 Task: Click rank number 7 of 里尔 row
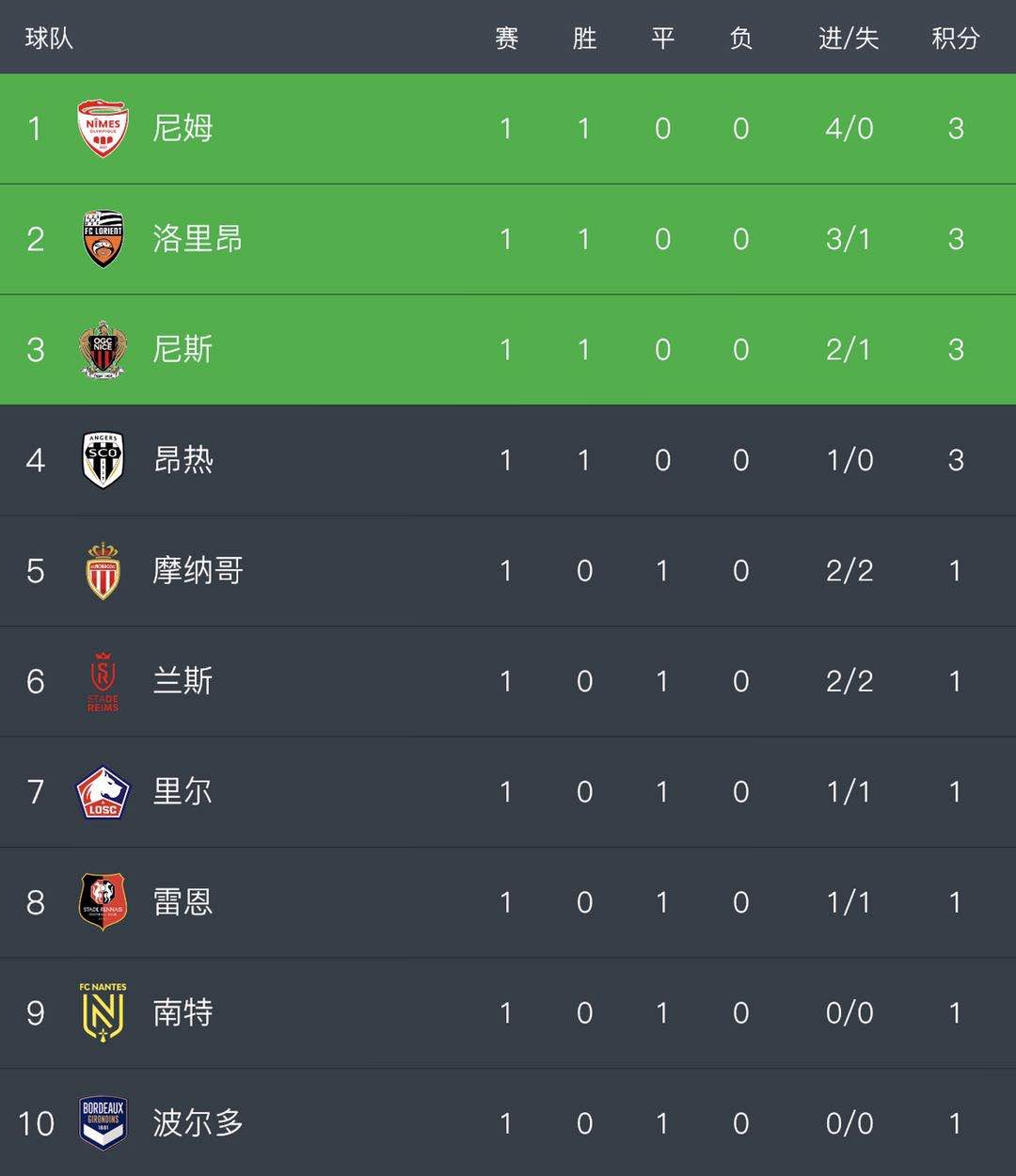click(36, 792)
